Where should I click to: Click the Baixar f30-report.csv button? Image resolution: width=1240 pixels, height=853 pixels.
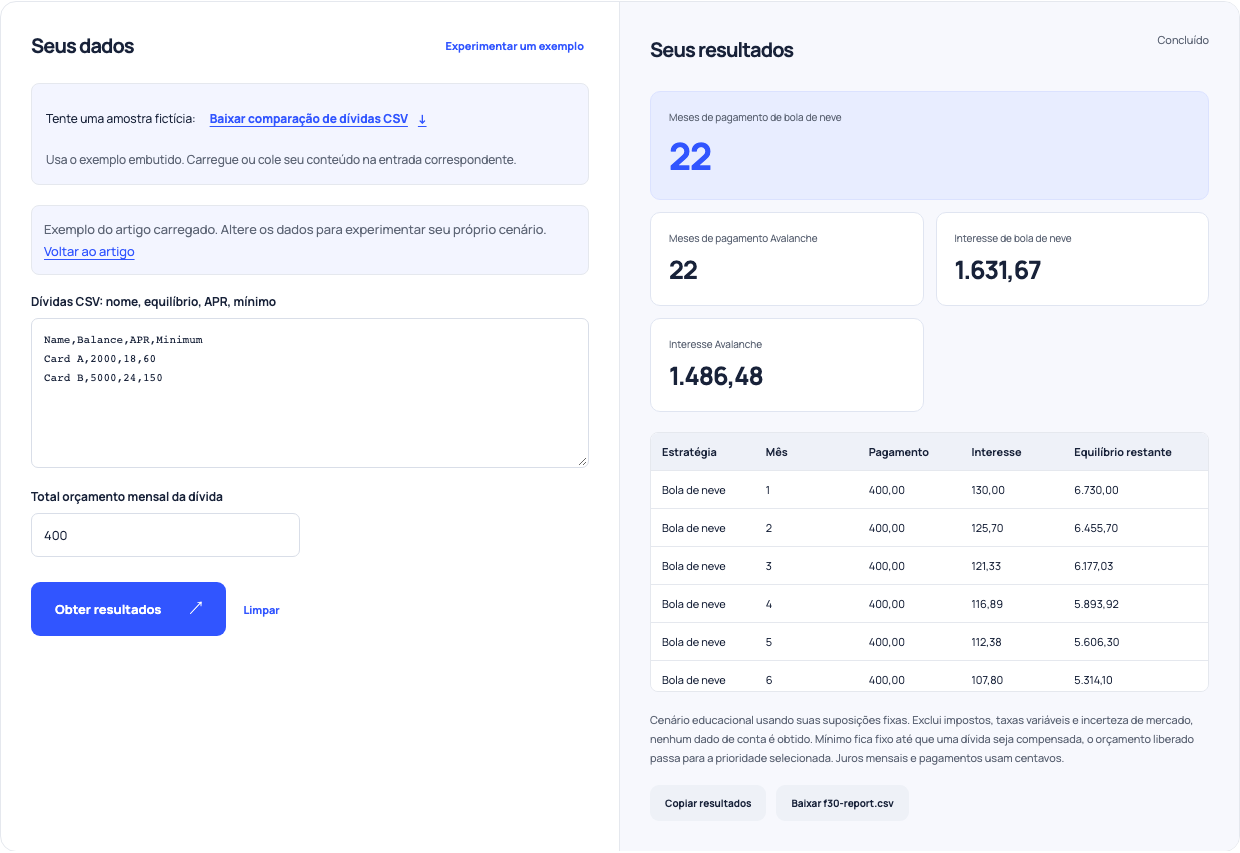pyautogui.click(x=842, y=803)
